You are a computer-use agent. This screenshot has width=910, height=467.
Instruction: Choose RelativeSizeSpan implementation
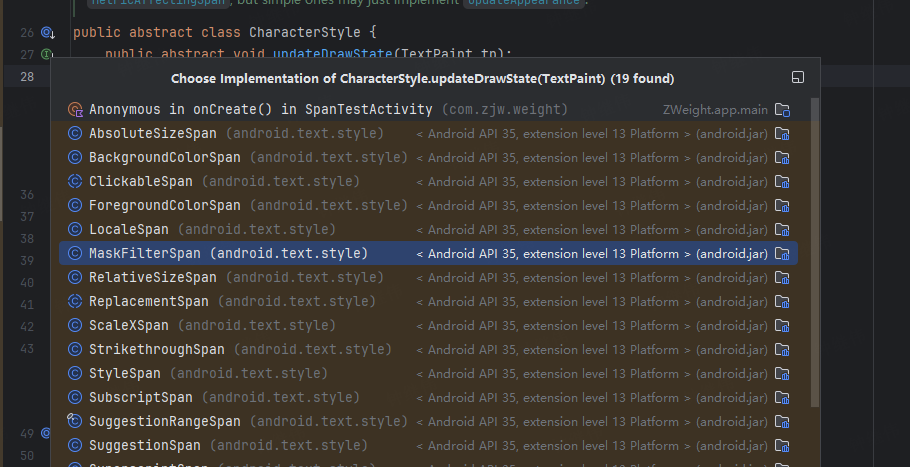428,277
